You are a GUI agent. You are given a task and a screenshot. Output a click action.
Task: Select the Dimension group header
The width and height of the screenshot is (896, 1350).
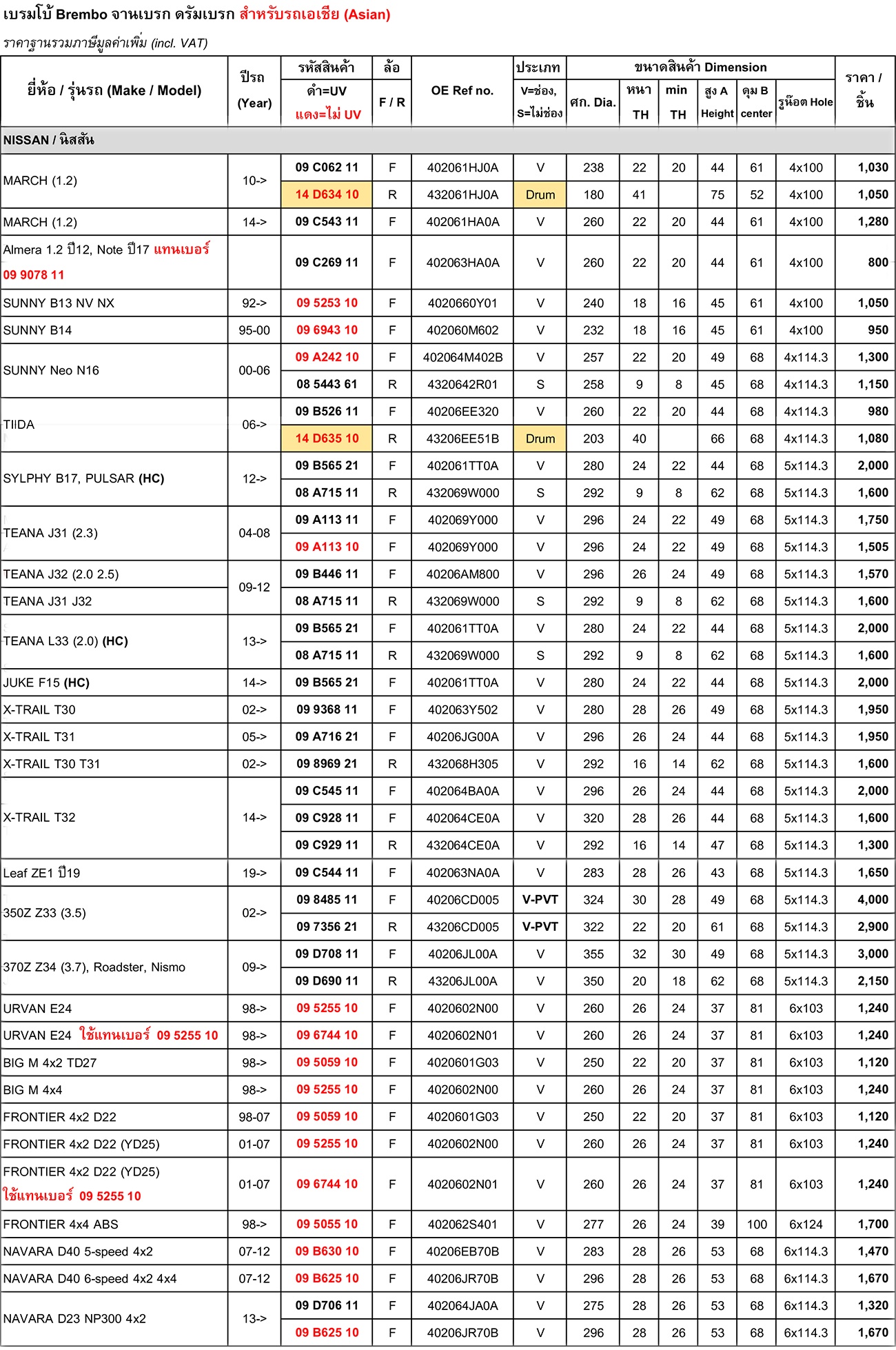(700, 68)
